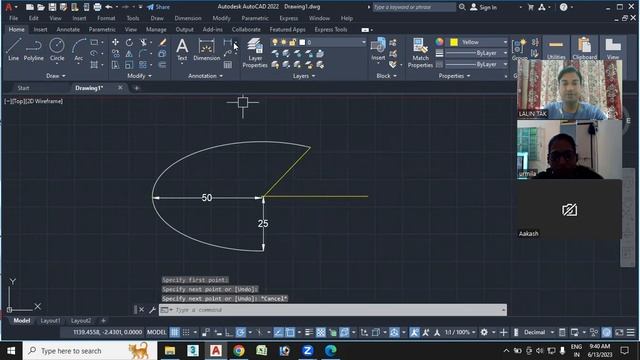
Task: Open the Express menu
Action: tap(289, 18)
